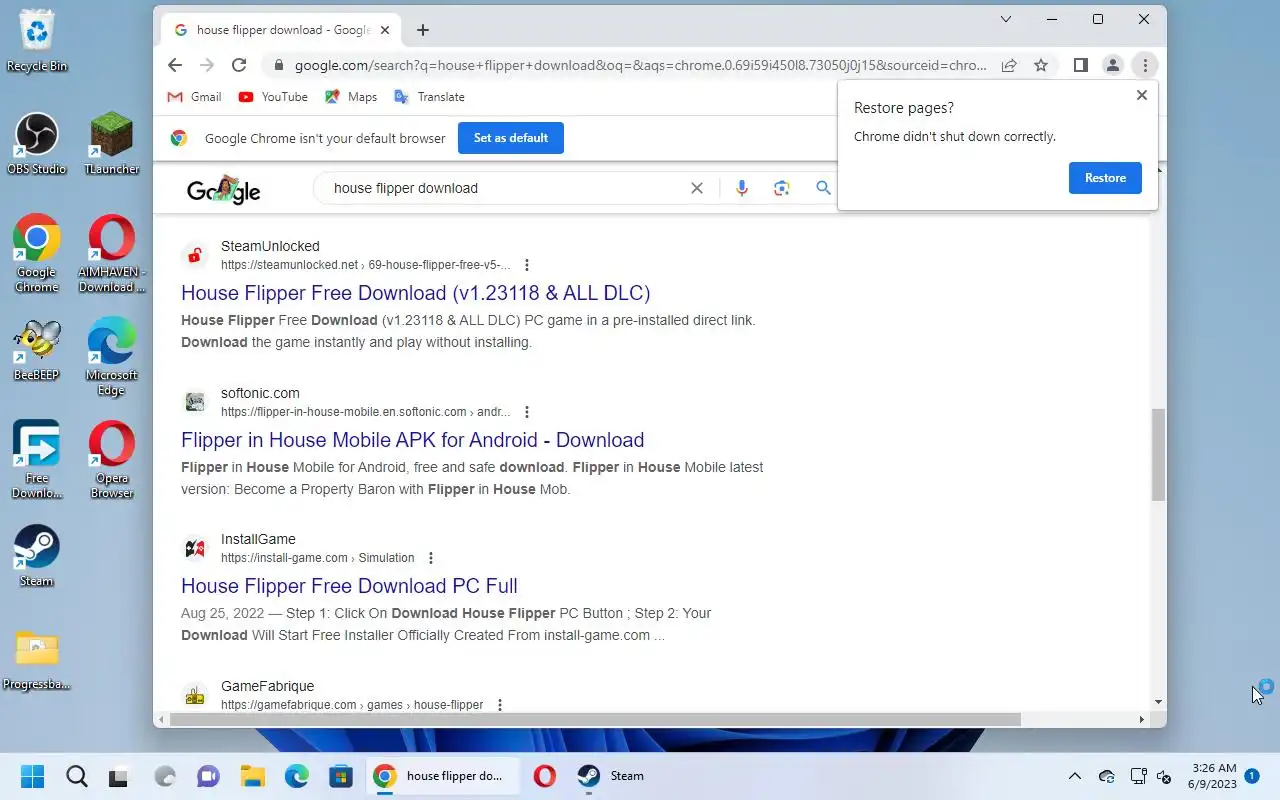Open Translate bookmark
This screenshot has height=800, width=1280.
coord(430,97)
